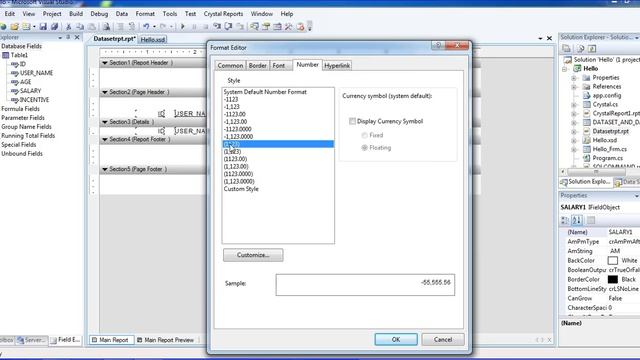This screenshot has width=640, height=360.
Task: Expand the Properties folder node
Action: (574, 78)
